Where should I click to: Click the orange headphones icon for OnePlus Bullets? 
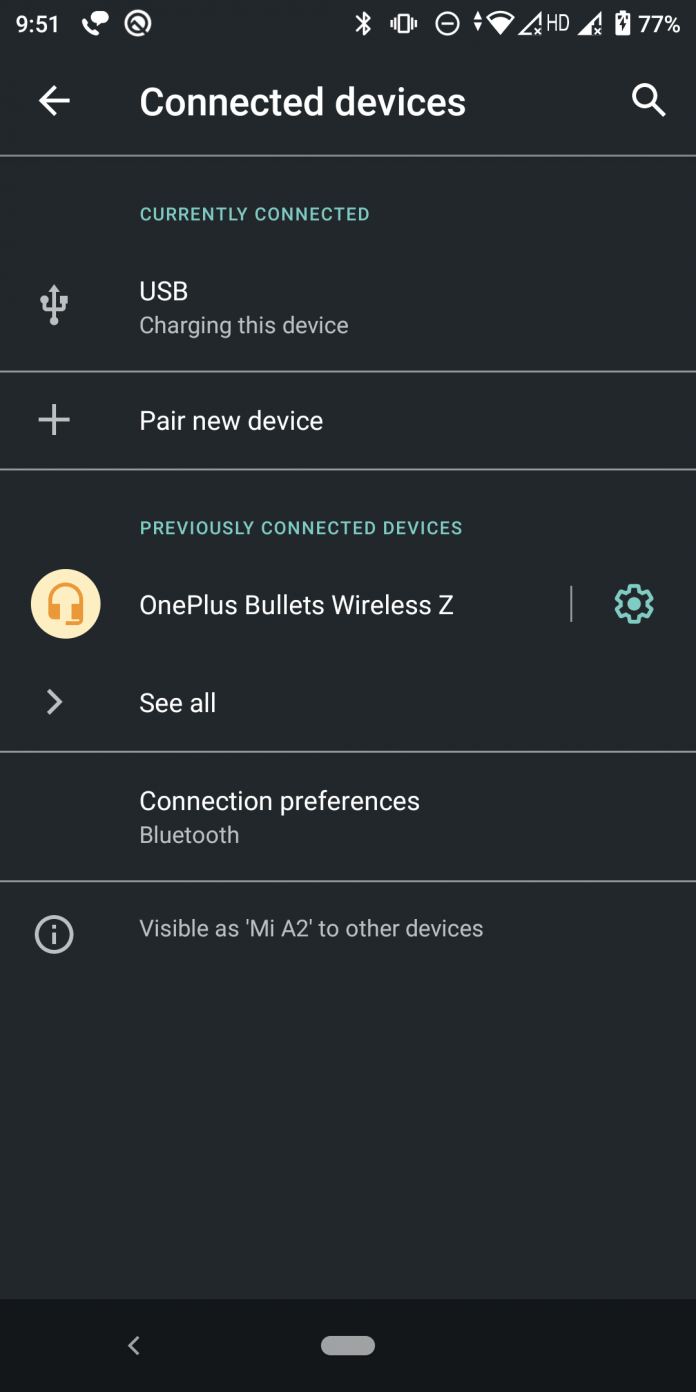click(x=65, y=604)
